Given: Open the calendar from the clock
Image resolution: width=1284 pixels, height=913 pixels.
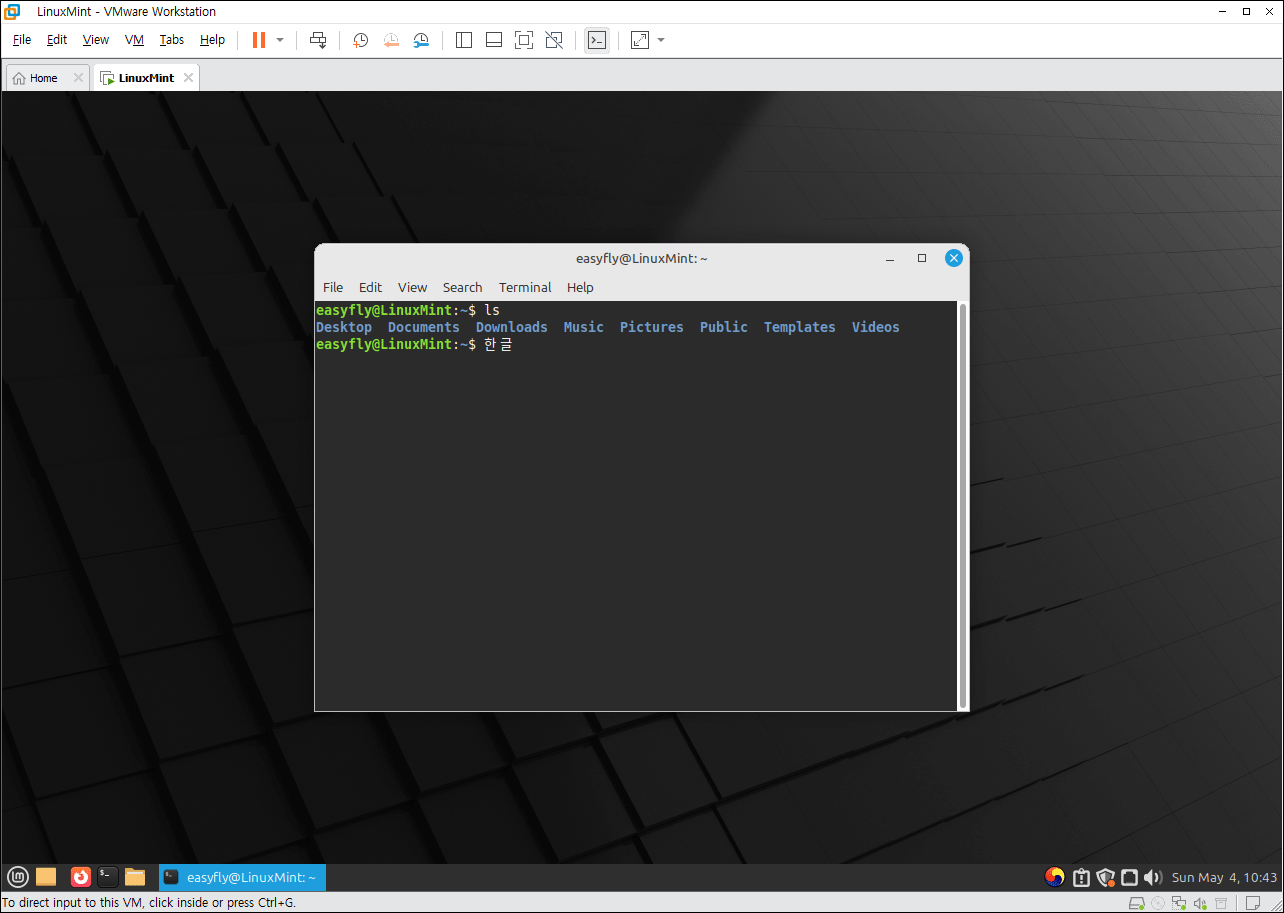Looking at the screenshot, I should click(1224, 877).
